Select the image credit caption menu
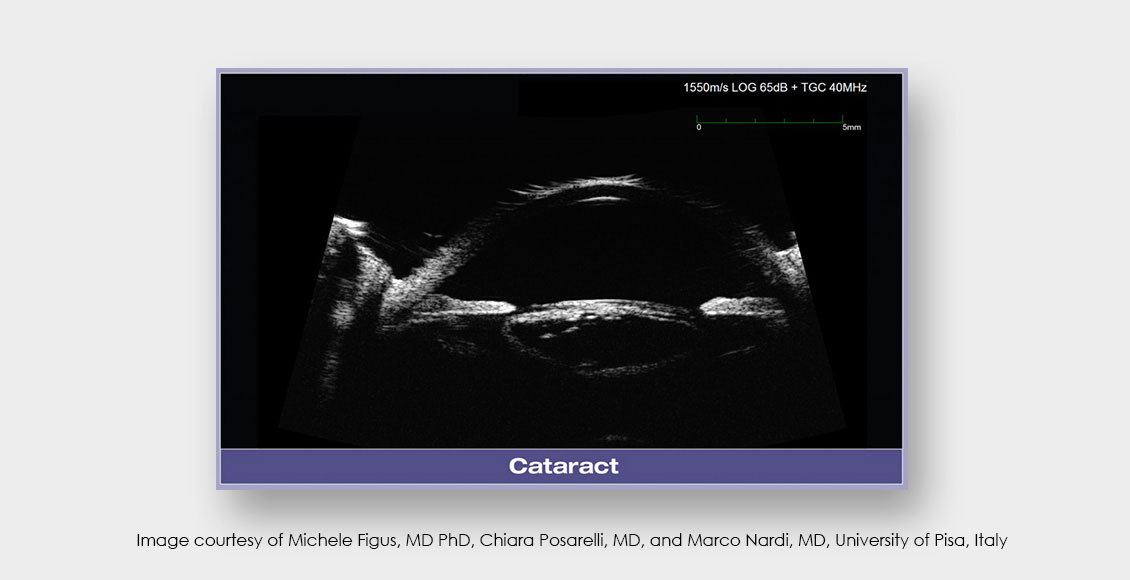1130x580 pixels. (x=573, y=540)
